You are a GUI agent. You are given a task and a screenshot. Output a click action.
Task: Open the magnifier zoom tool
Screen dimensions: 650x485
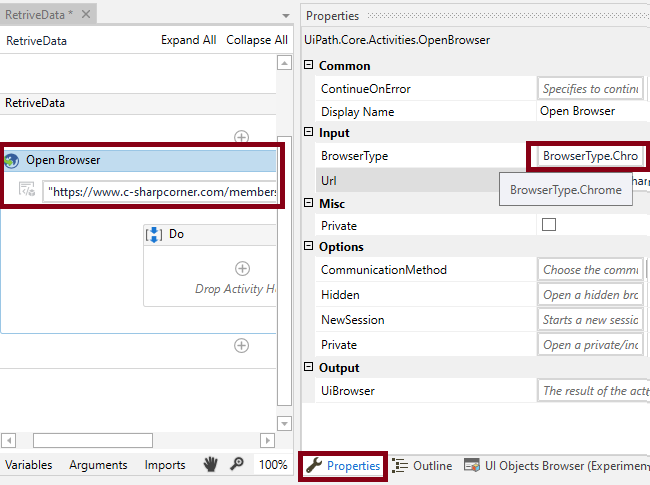tap(237, 464)
